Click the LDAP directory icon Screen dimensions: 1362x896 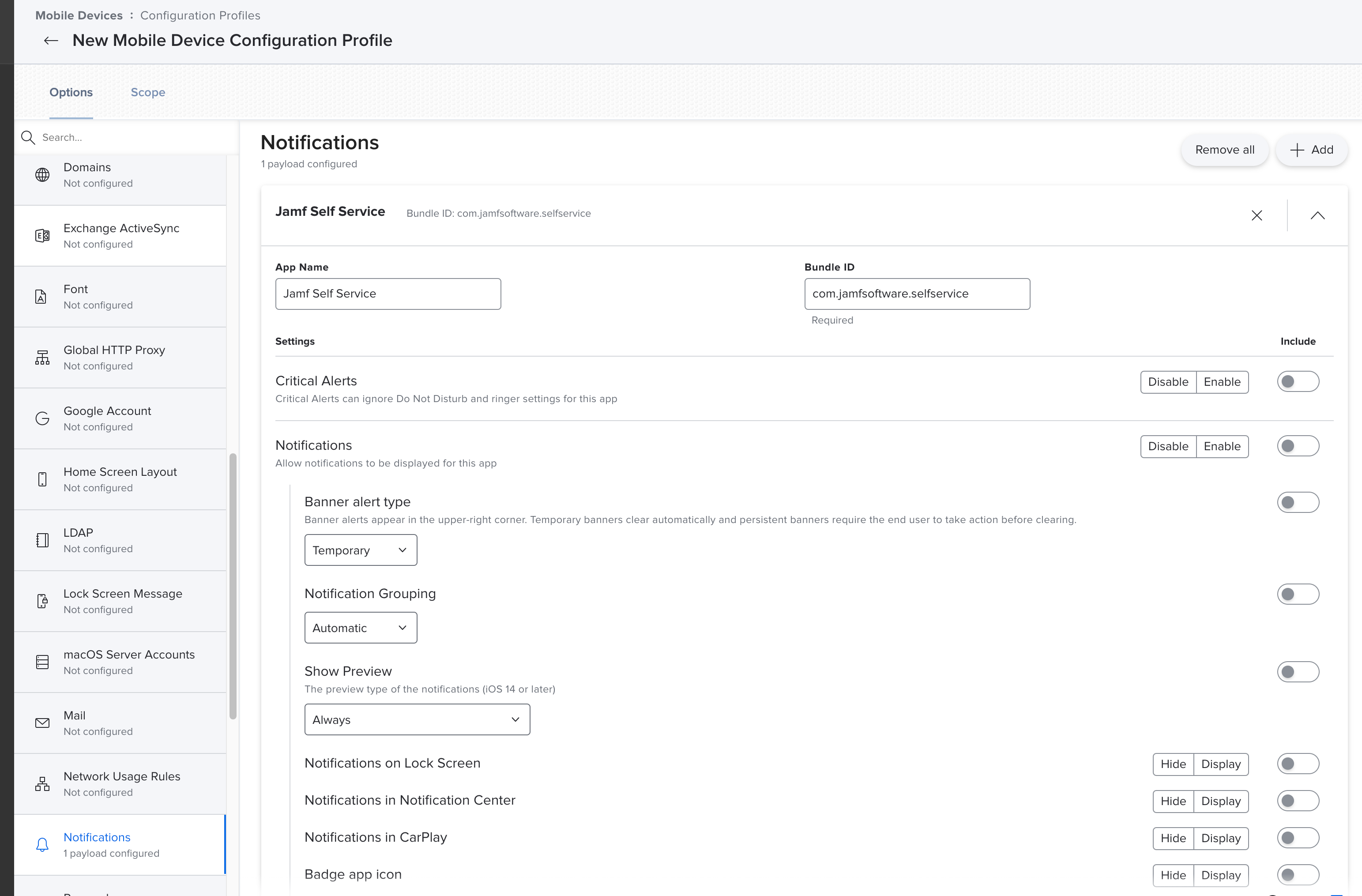point(42,540)
